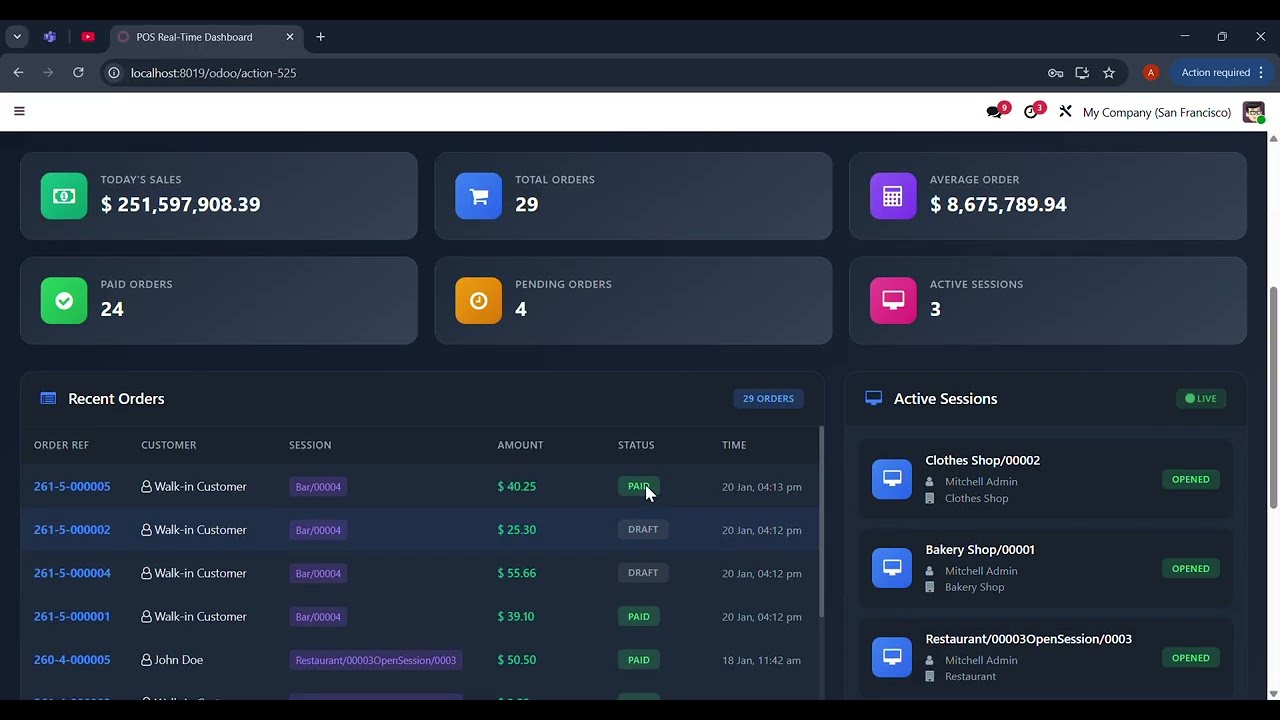Click the $ 50.50 amount for John Doe
The height and width of the screenshot is (720, 1280).
(x=517, y=660)
